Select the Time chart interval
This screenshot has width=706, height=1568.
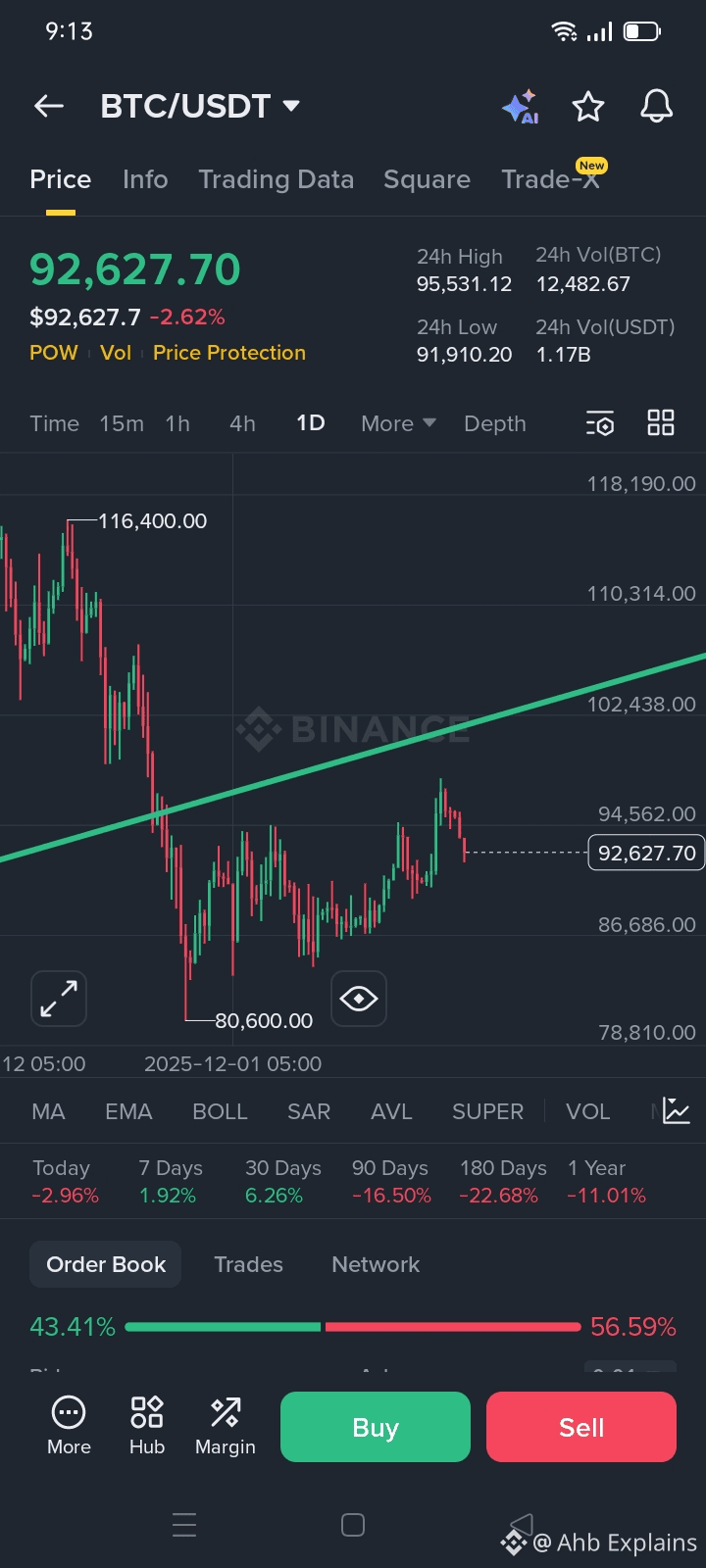[x=54, y=423]
